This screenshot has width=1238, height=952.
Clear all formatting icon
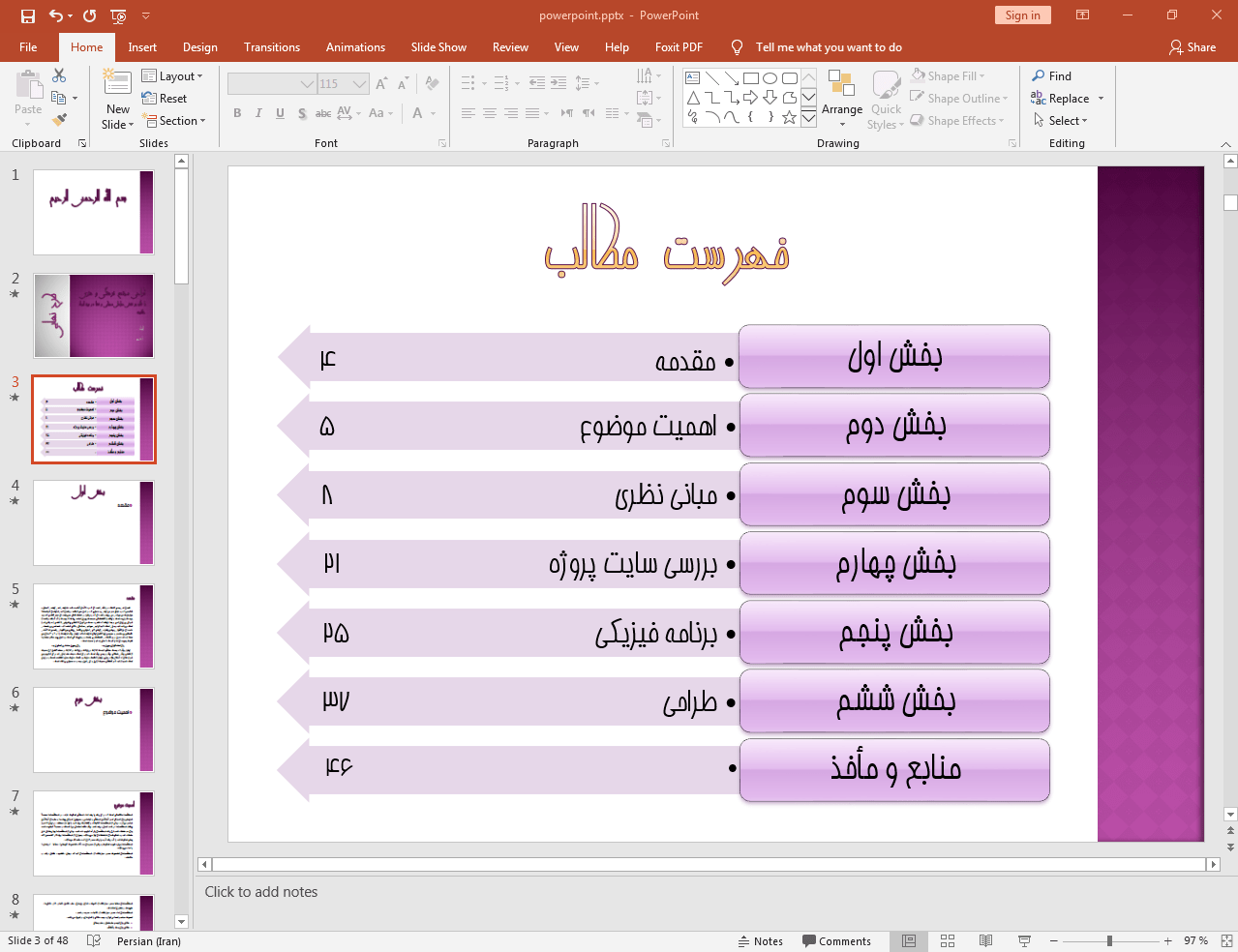pyautogui.click(x=432, y=84)
